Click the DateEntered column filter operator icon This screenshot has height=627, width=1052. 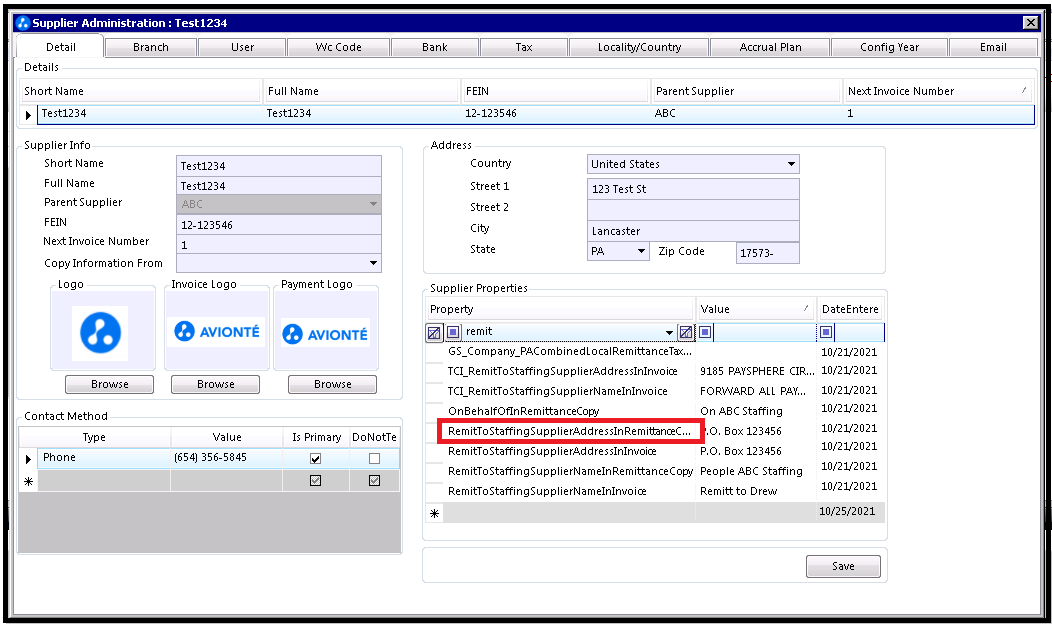[826, 332]
